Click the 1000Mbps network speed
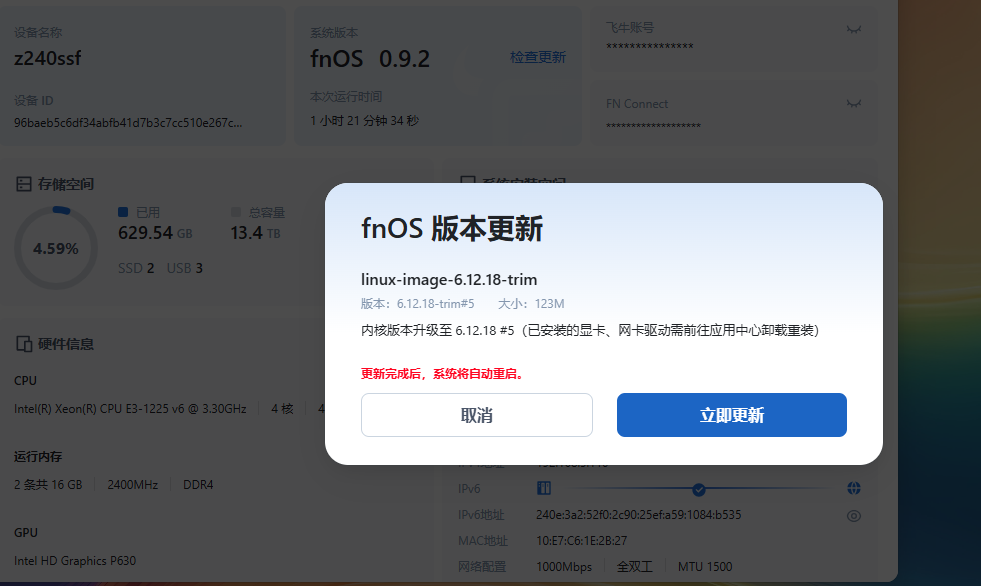Image resolution: width=981 pixels, height=586 pixels. click(564, 567)
